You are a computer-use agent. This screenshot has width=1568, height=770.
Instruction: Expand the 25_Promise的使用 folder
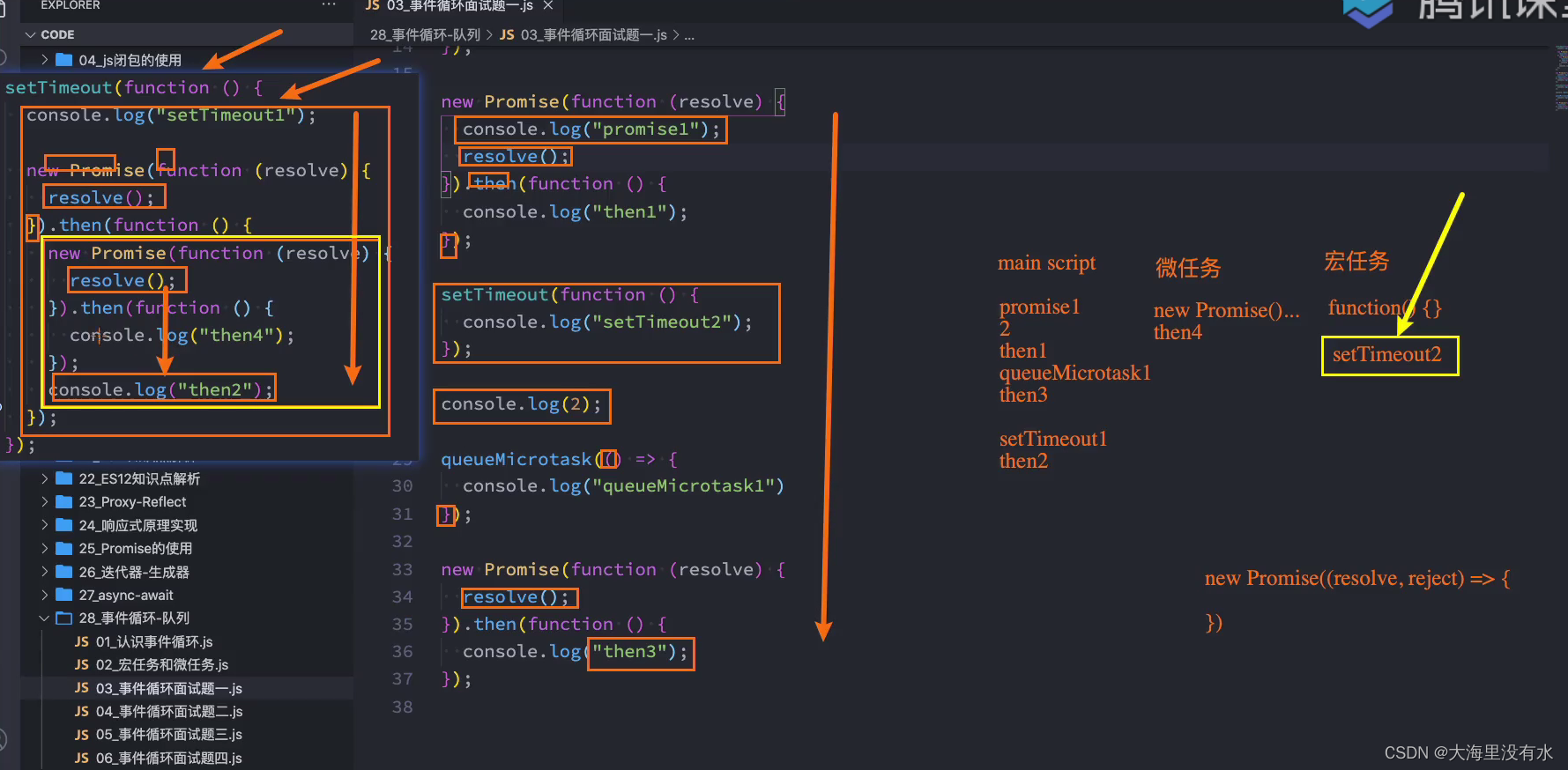(45, 548)
